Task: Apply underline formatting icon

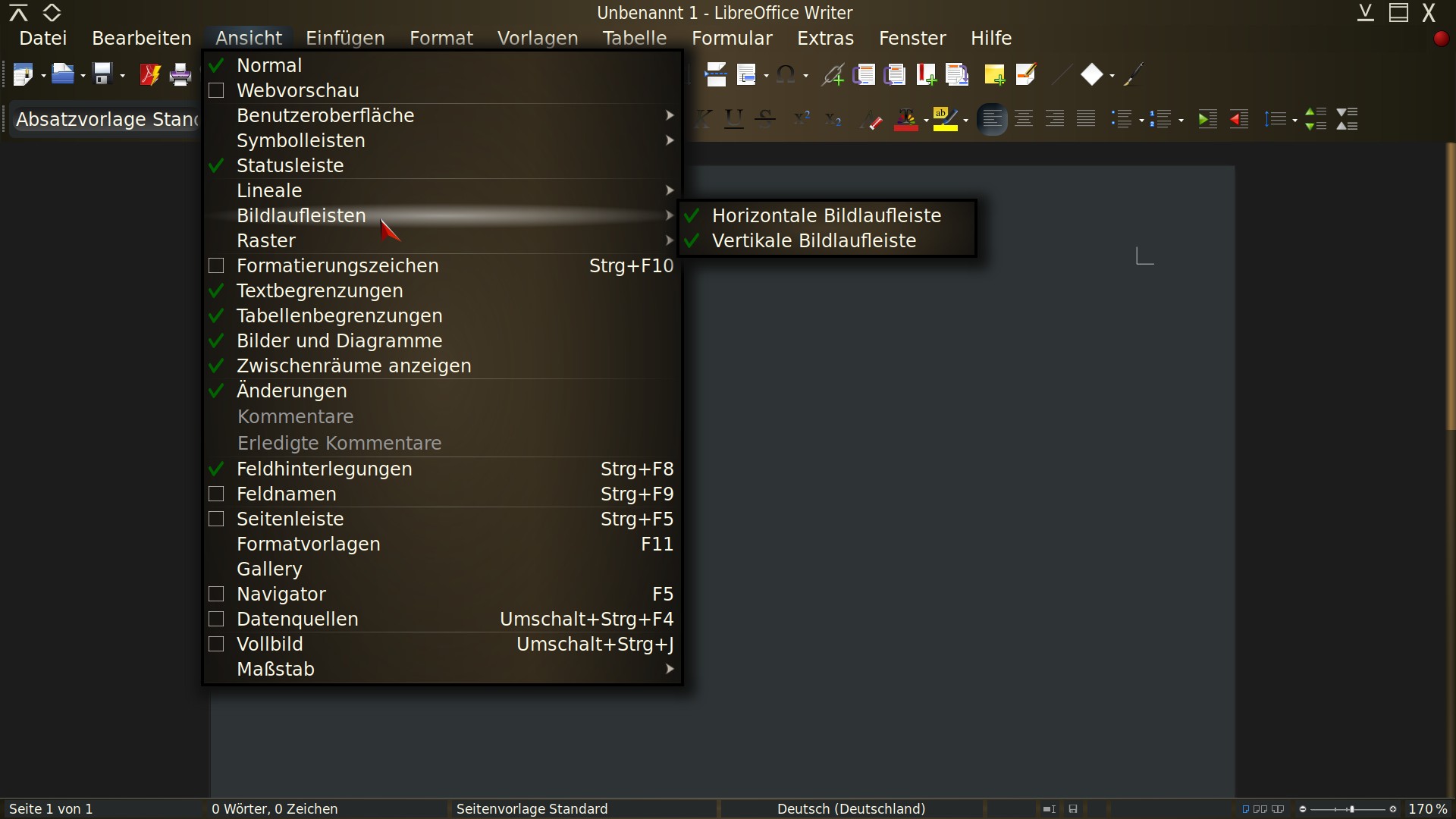Action: [733, 119]
